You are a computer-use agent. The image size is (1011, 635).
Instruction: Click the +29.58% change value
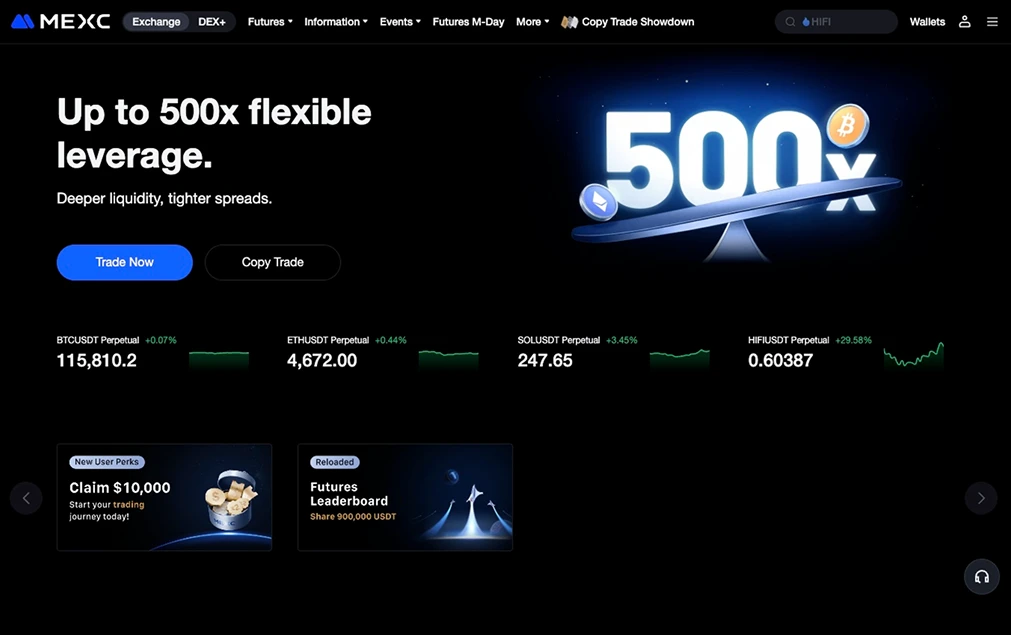coord(853,340)
